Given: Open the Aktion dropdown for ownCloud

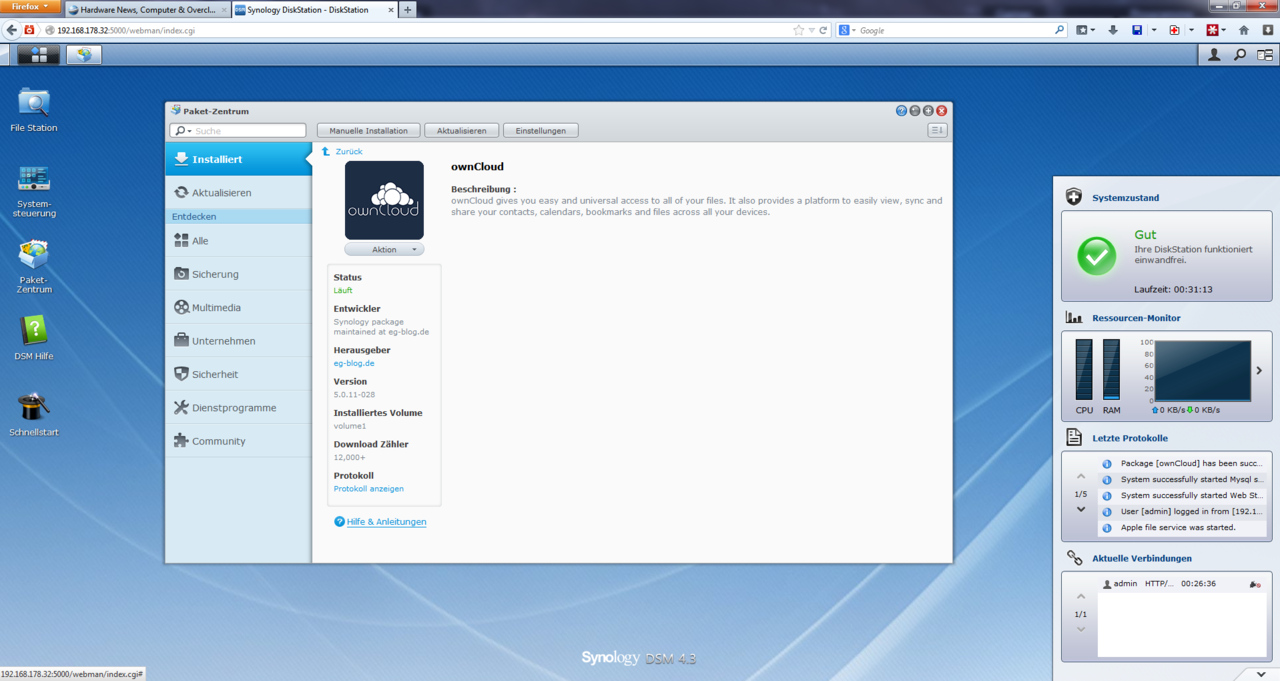Looking at the screenshot, I should pos(384,249).
